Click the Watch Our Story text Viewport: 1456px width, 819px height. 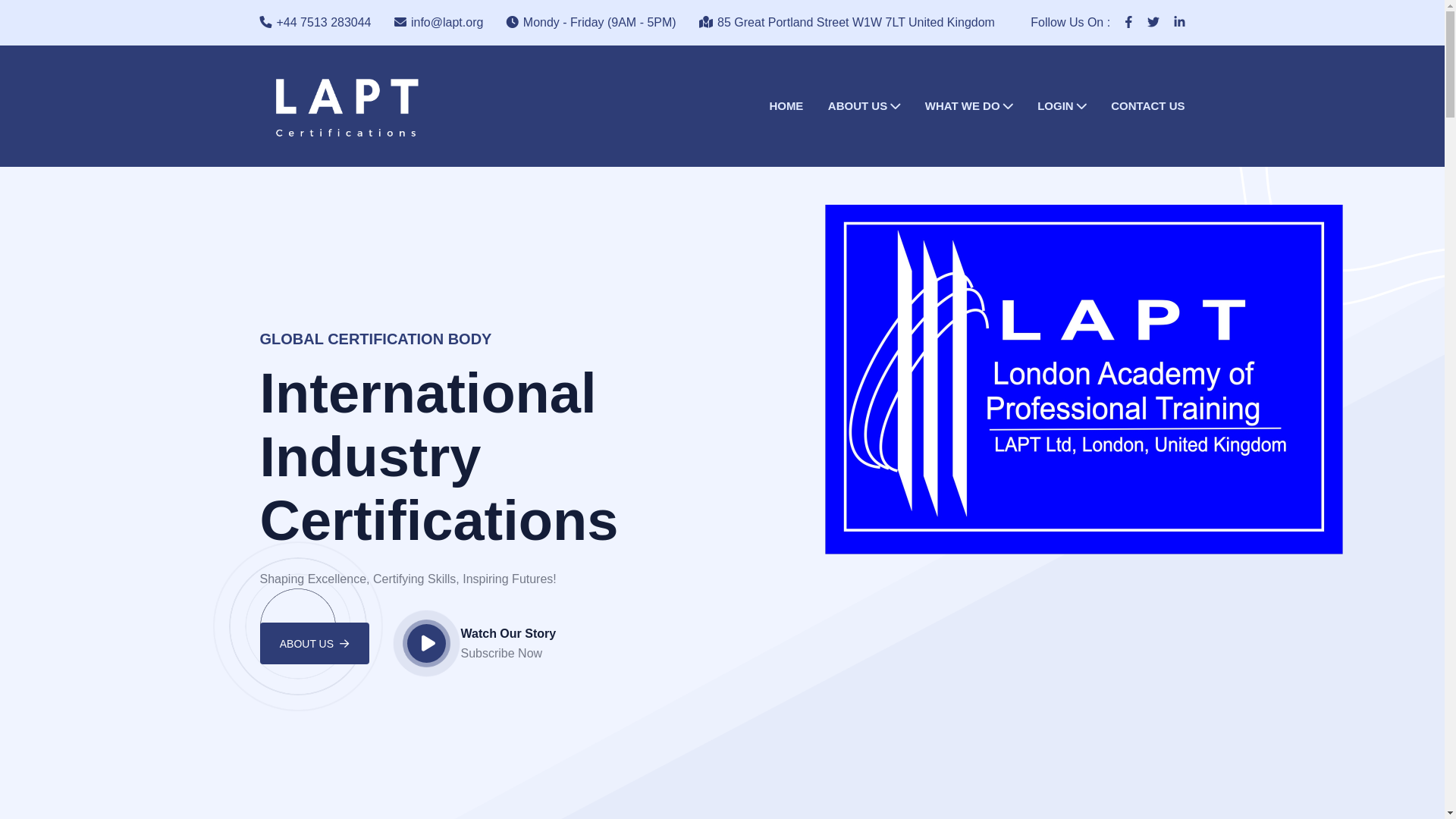click(508, 633)
